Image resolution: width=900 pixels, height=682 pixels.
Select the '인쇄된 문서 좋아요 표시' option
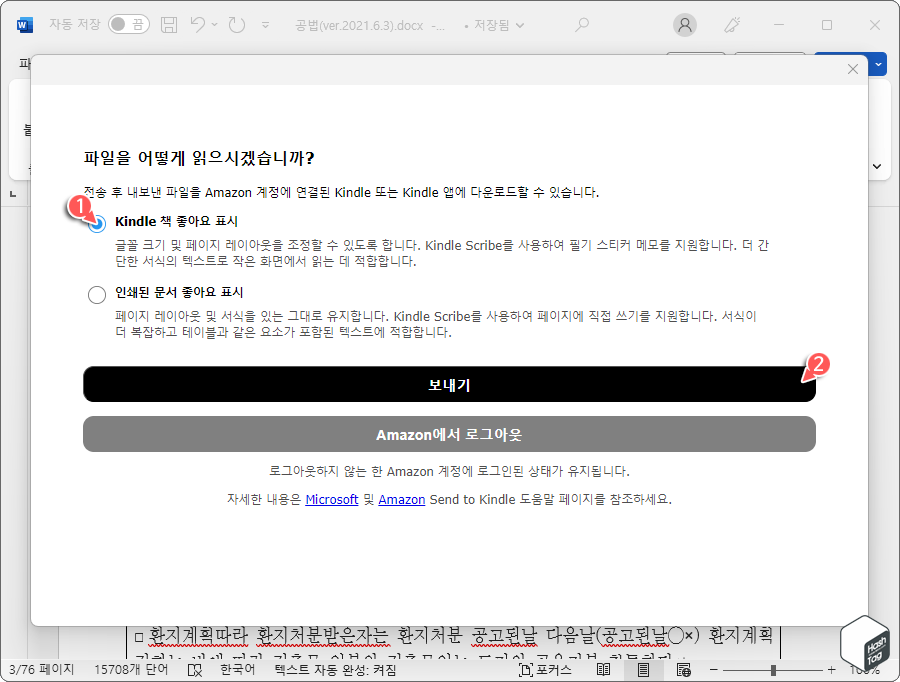97,294
